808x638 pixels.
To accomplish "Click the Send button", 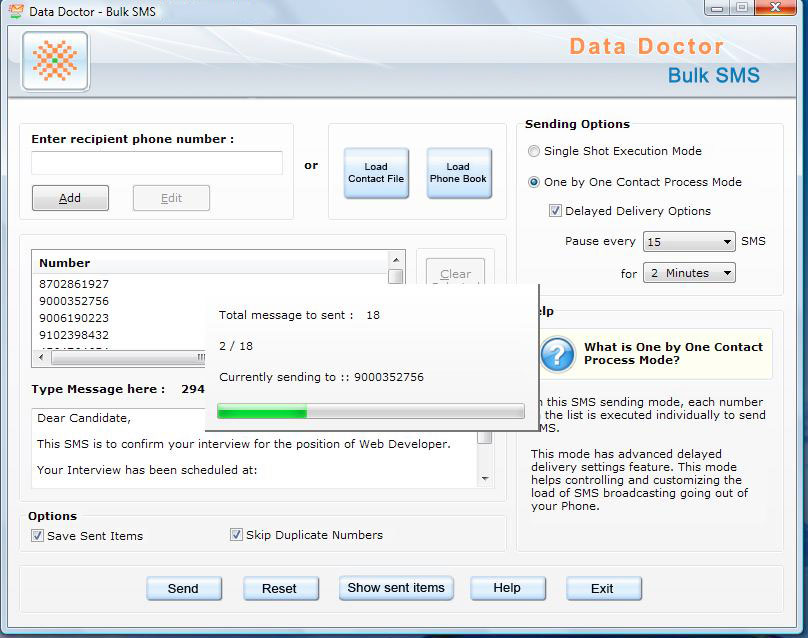I will click(x=183, y=588).
